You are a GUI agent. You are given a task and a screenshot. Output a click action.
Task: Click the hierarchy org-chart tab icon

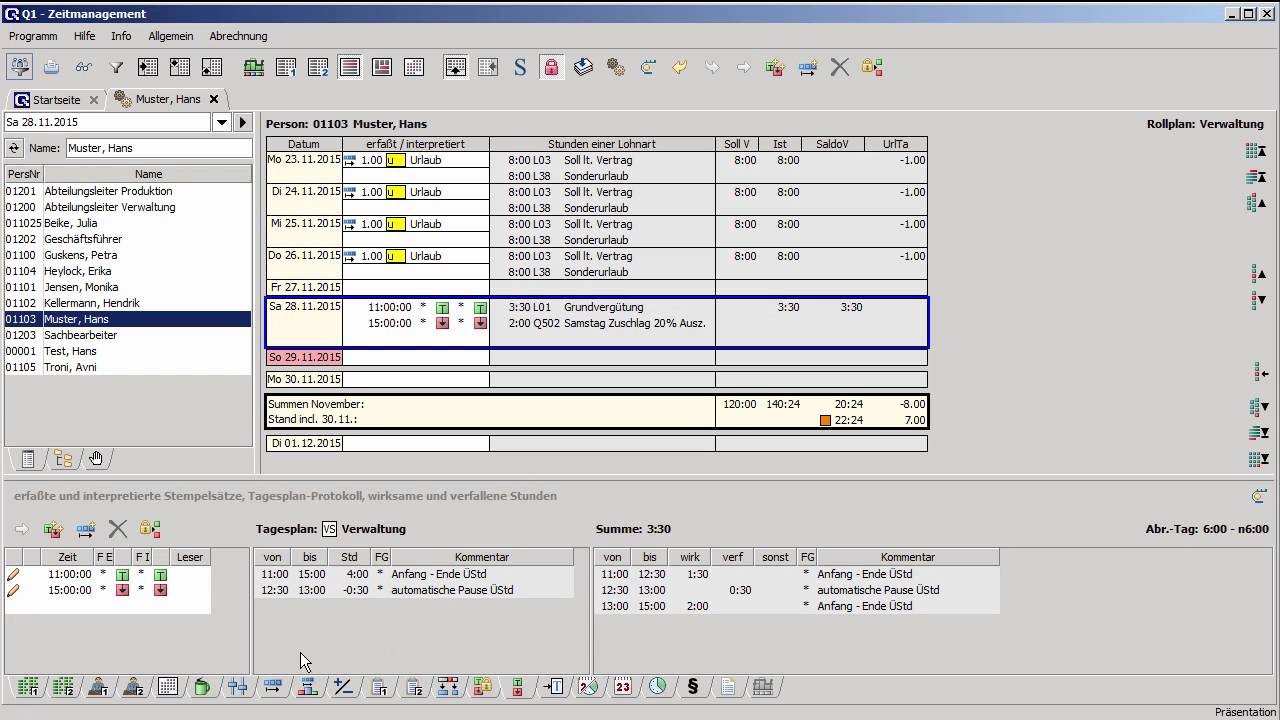[x=448, y=687]
